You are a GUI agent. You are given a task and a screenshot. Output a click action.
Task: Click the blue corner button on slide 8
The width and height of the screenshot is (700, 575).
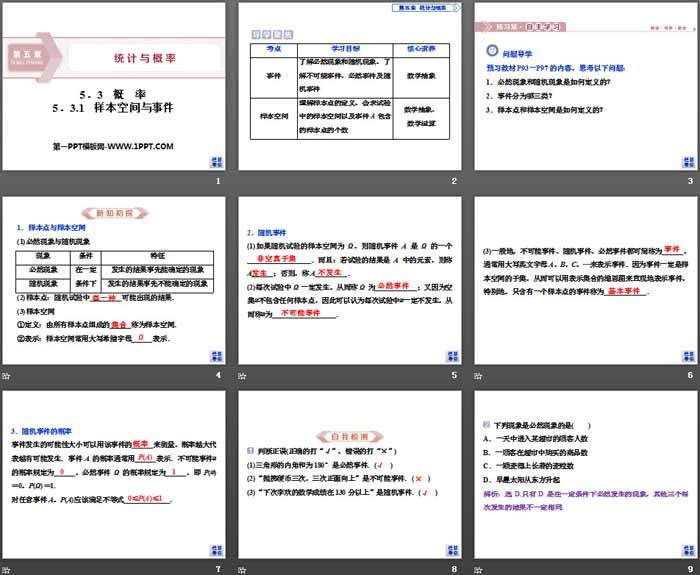pos(449,549)
